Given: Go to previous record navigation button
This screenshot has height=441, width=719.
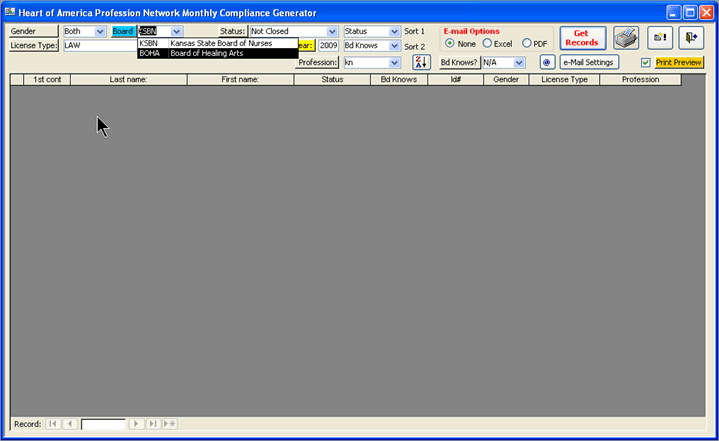Looking at the screenshot, I should [70, 424].
